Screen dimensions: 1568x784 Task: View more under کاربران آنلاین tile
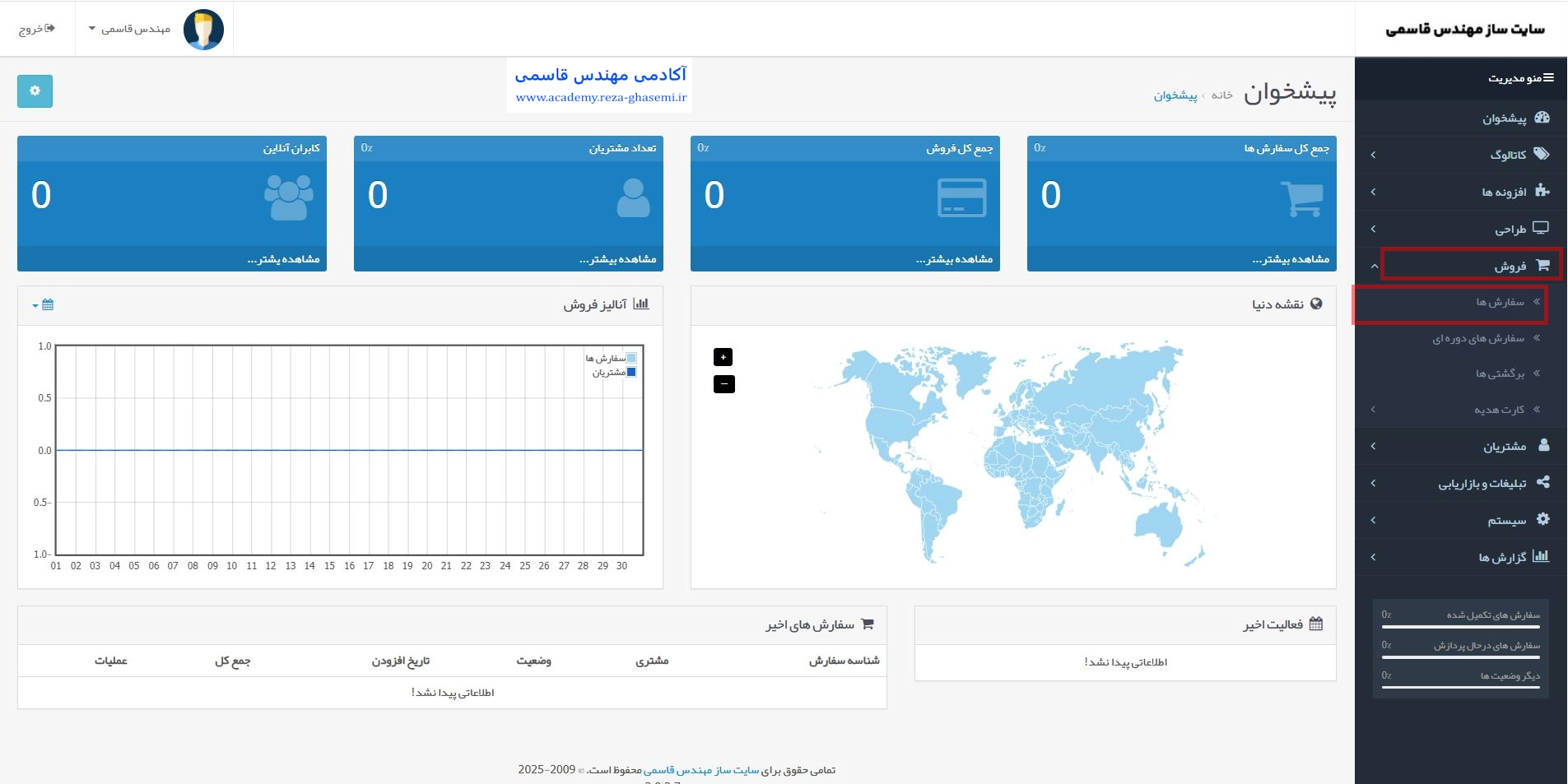pyautogui.click(x=283, y=259)
